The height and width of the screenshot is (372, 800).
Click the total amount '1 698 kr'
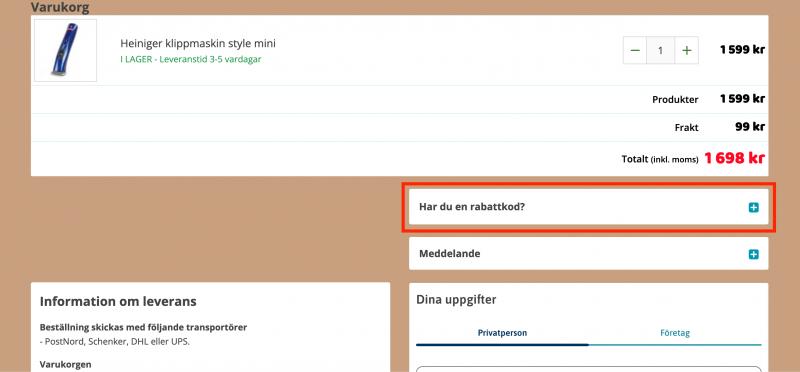coord(735,159)
